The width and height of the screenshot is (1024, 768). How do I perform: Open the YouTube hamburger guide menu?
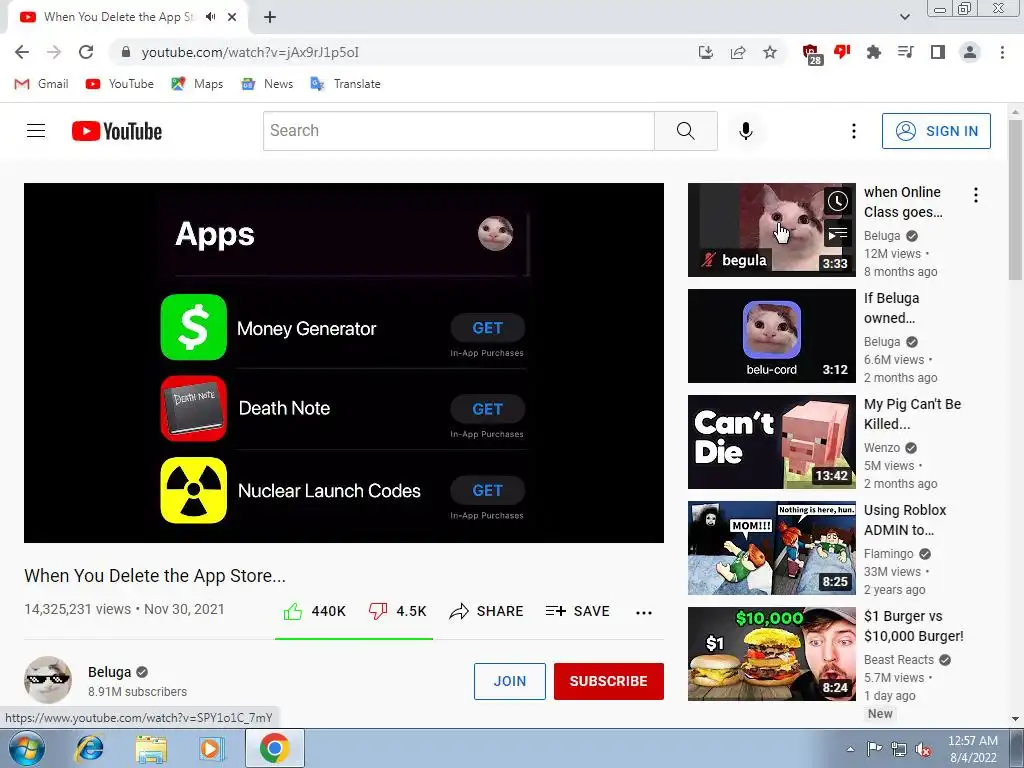pyautogui.click(x=36, y=131)
